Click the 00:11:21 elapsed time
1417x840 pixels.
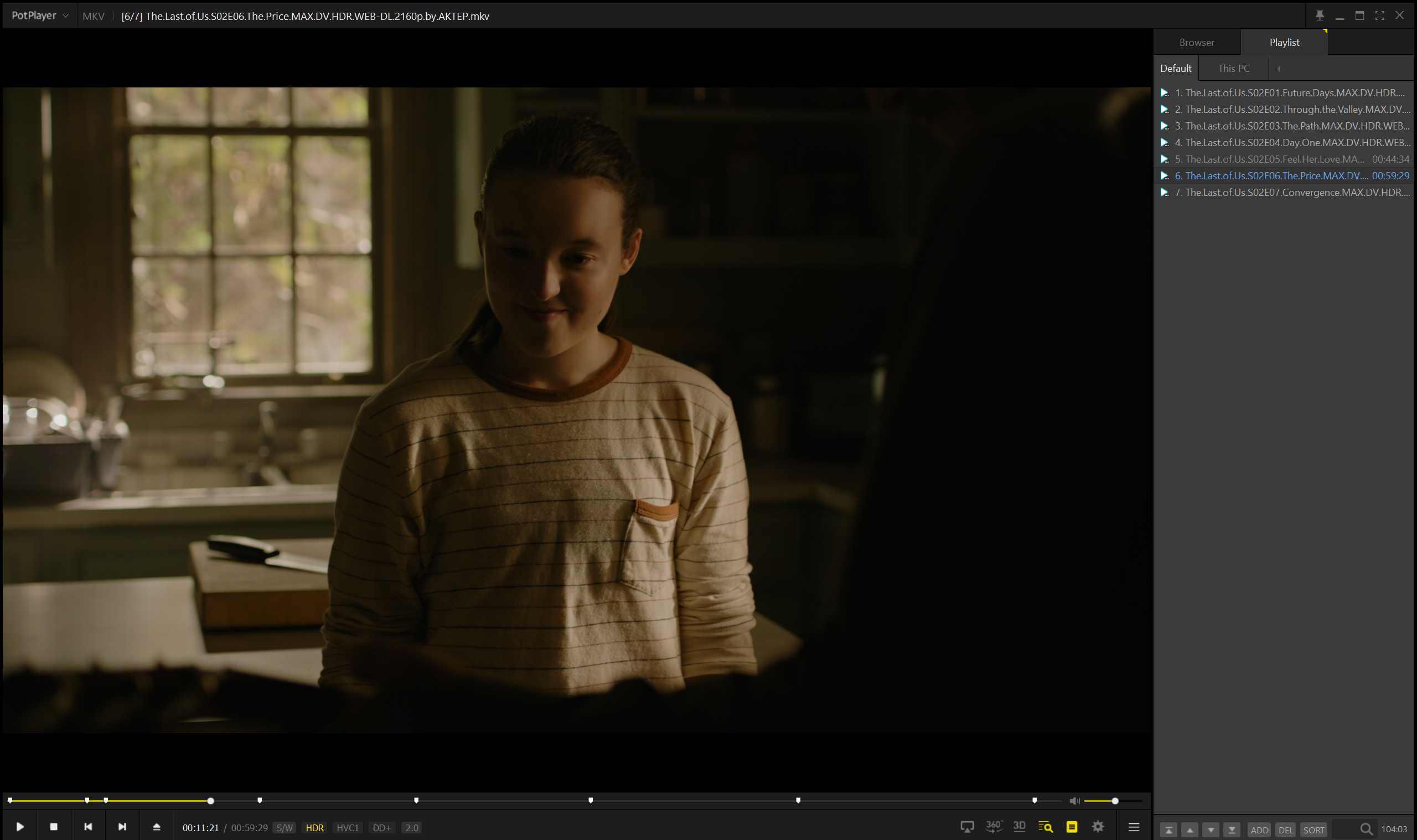pyautogui.click(x=200, y=827)
